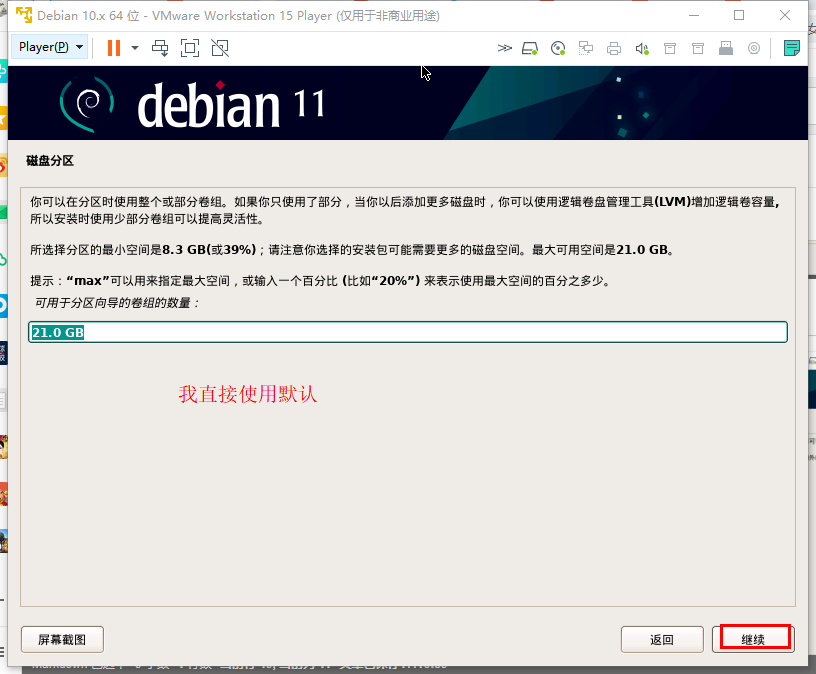
Task: Open the Player(P) menu
Action: click(50, 47)
